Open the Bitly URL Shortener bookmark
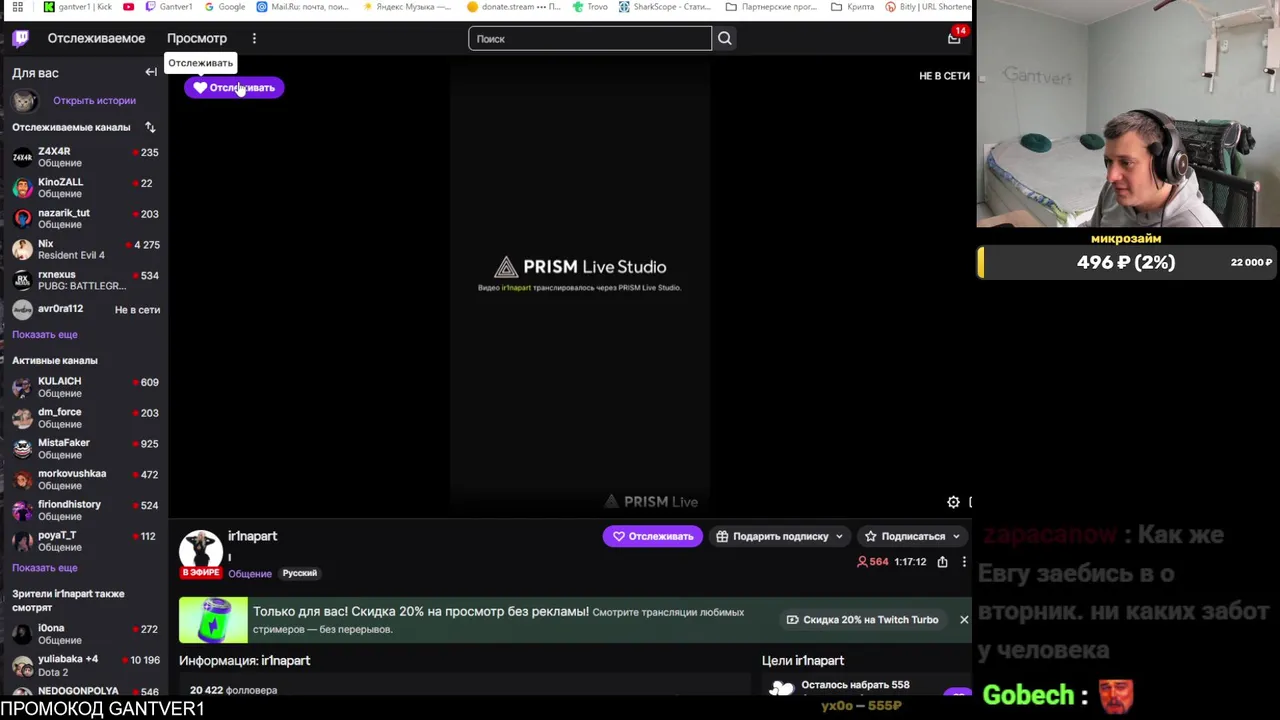Viewport: 1280px width, 720px height. [930, 7]
